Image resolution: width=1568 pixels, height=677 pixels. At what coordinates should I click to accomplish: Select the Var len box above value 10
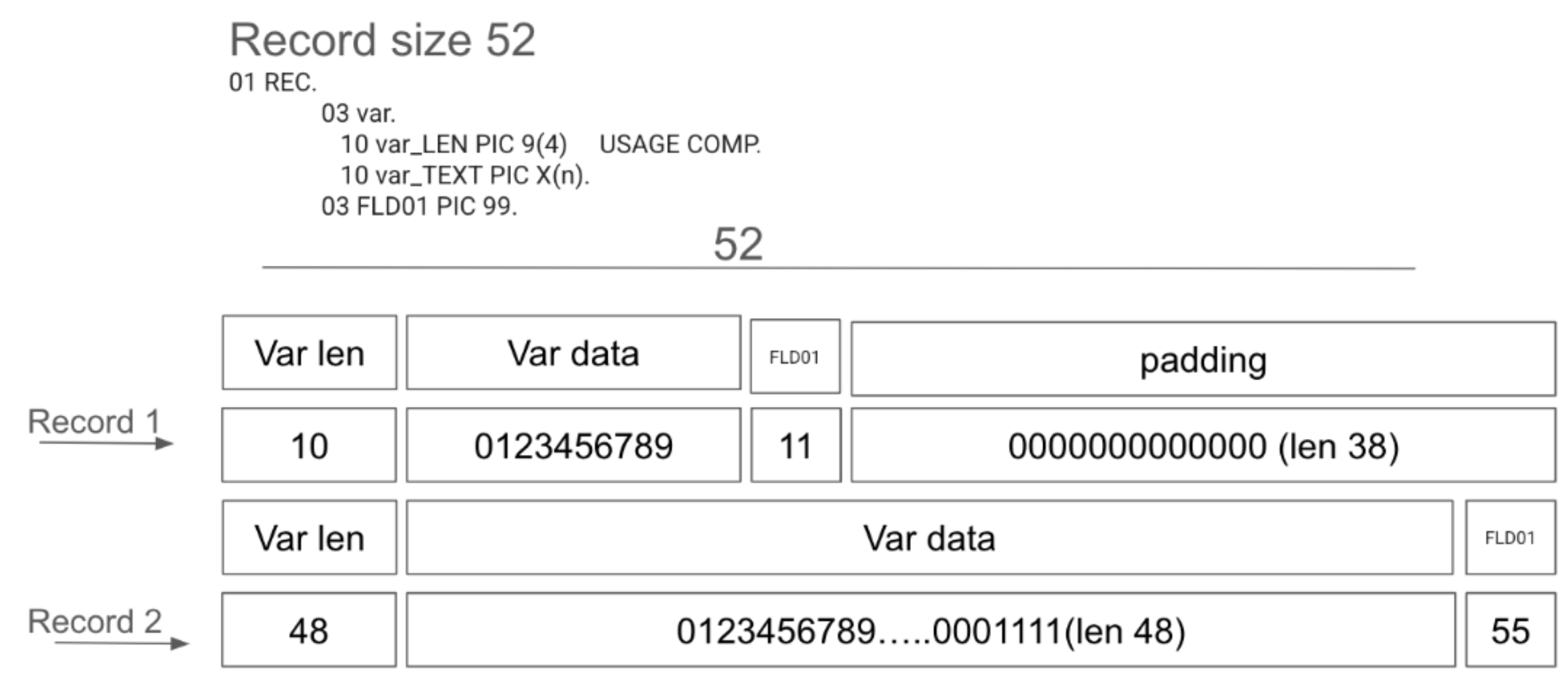(x=309, y=353)
